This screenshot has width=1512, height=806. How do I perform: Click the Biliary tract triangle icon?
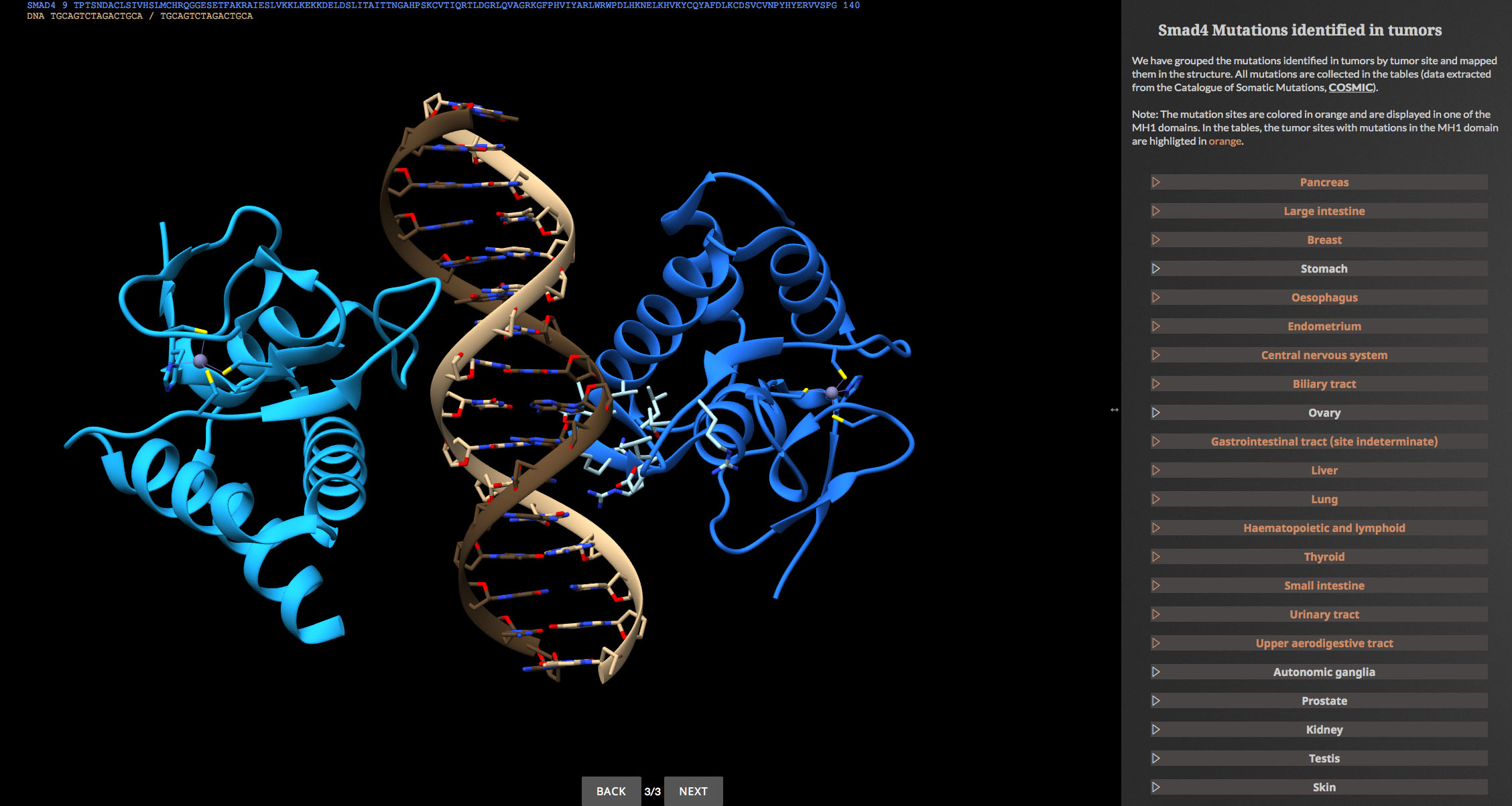coord(1155,384)
